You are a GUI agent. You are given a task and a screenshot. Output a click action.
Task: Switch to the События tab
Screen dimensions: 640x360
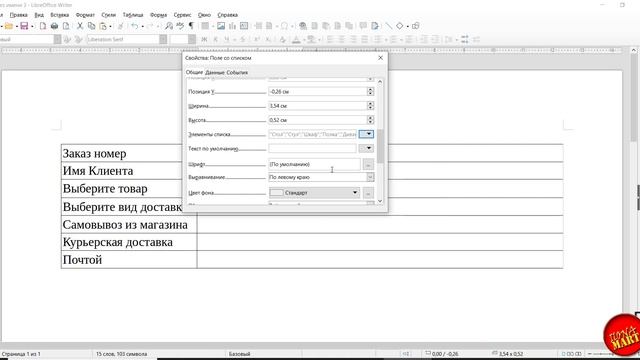click(237, 72)
